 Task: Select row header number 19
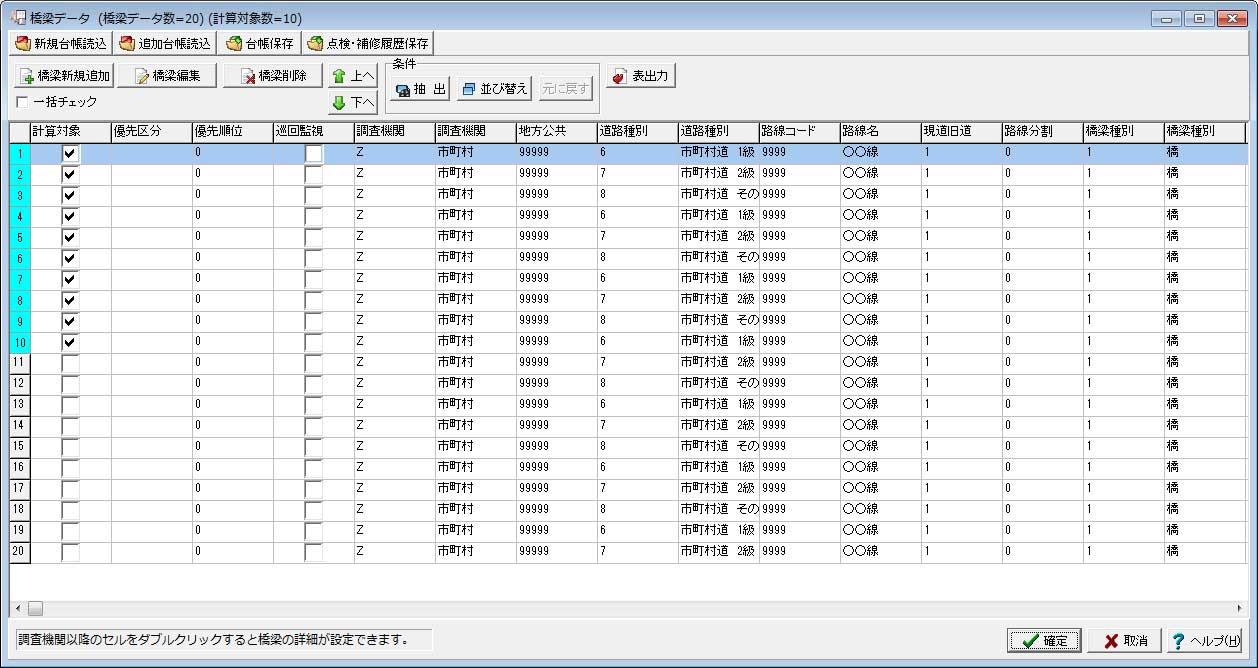20,531
